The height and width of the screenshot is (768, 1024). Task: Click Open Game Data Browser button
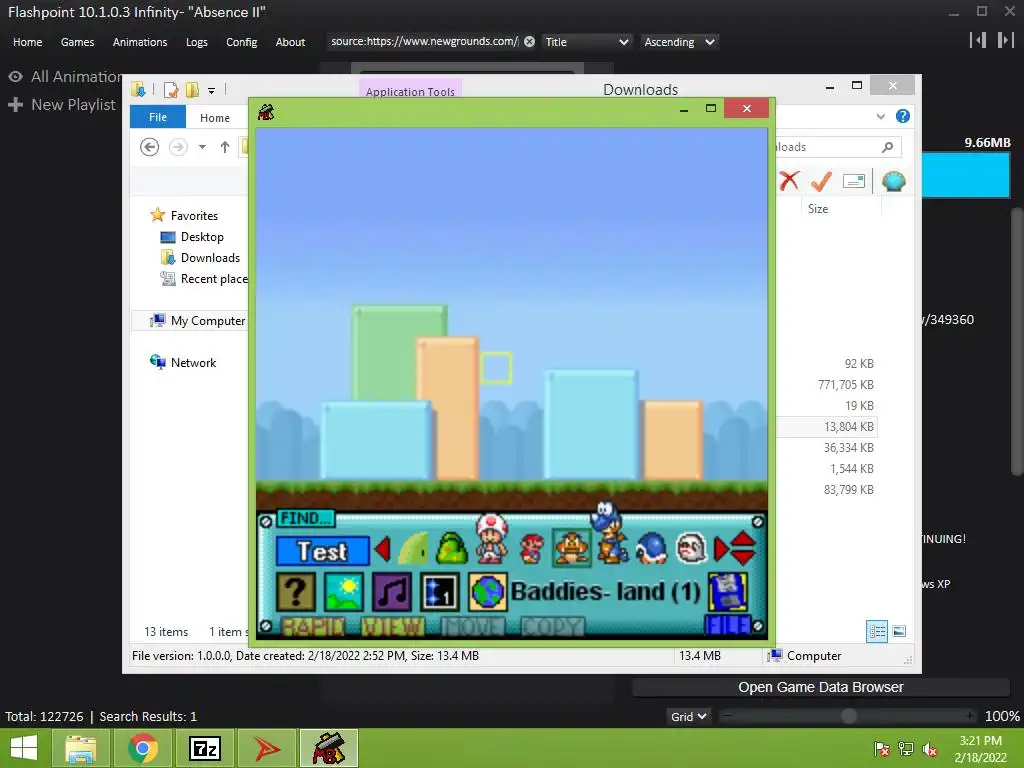(x=821, y=687)
